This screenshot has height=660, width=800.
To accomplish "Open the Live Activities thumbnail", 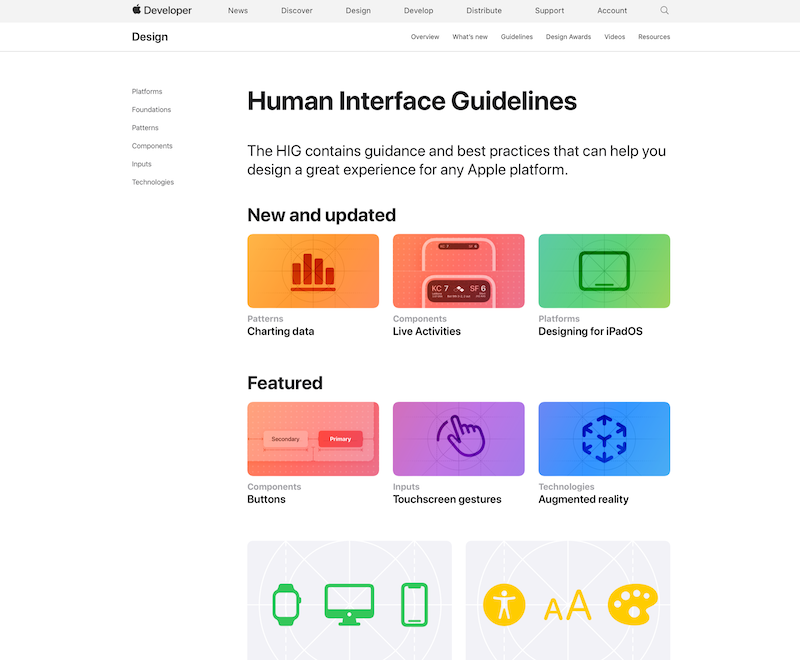I will tap(458, 271).
